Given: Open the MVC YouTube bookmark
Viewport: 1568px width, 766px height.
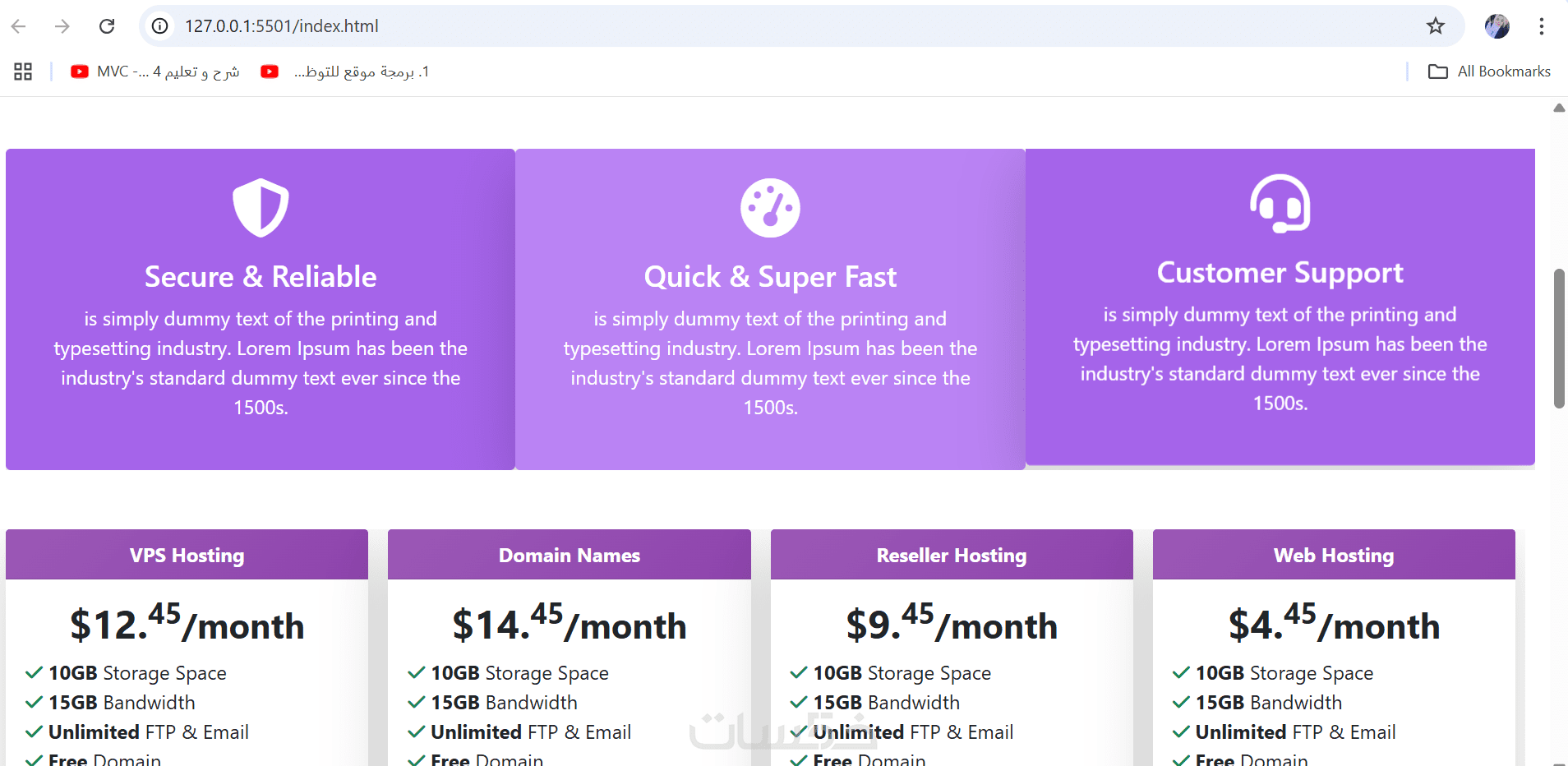Looking at the screenshot, I should (154, 72).
